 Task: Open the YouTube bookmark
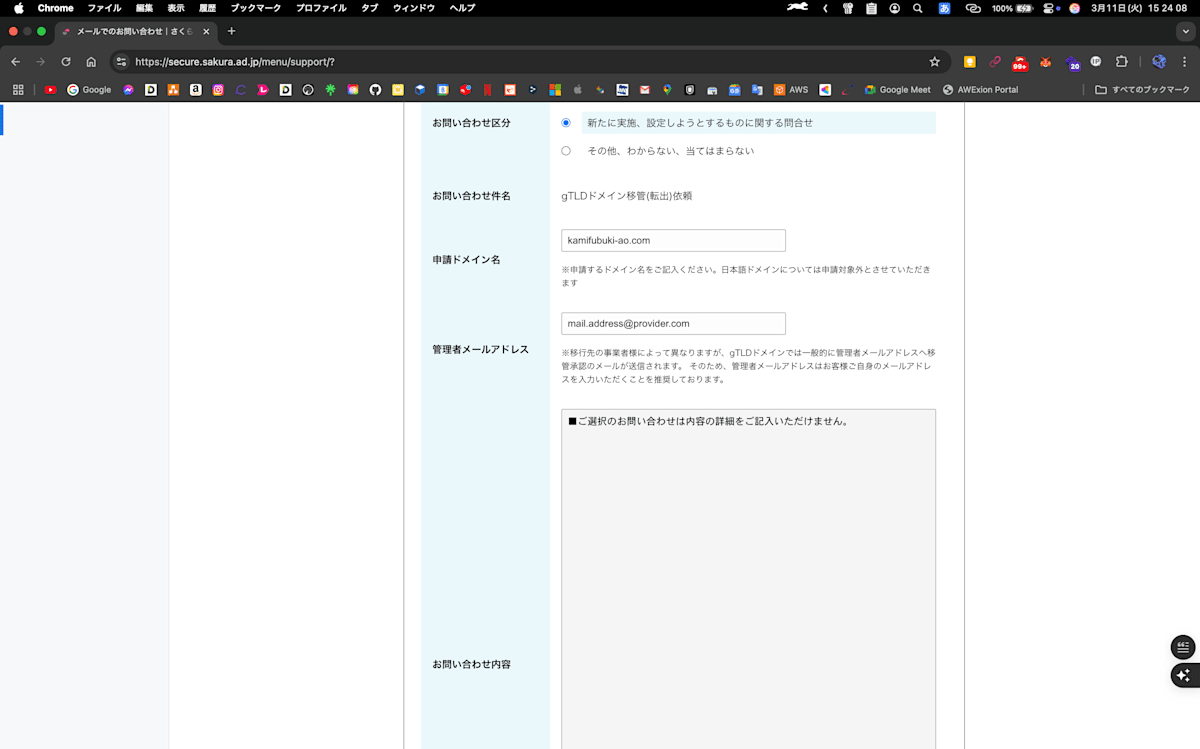point(51,89)
